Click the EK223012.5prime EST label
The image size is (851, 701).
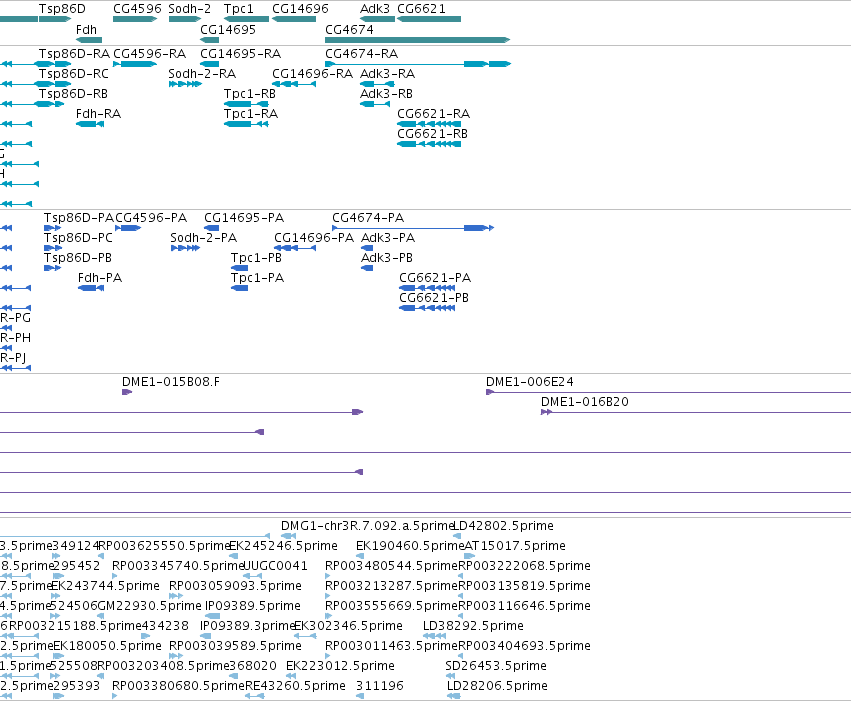[340, 666]
